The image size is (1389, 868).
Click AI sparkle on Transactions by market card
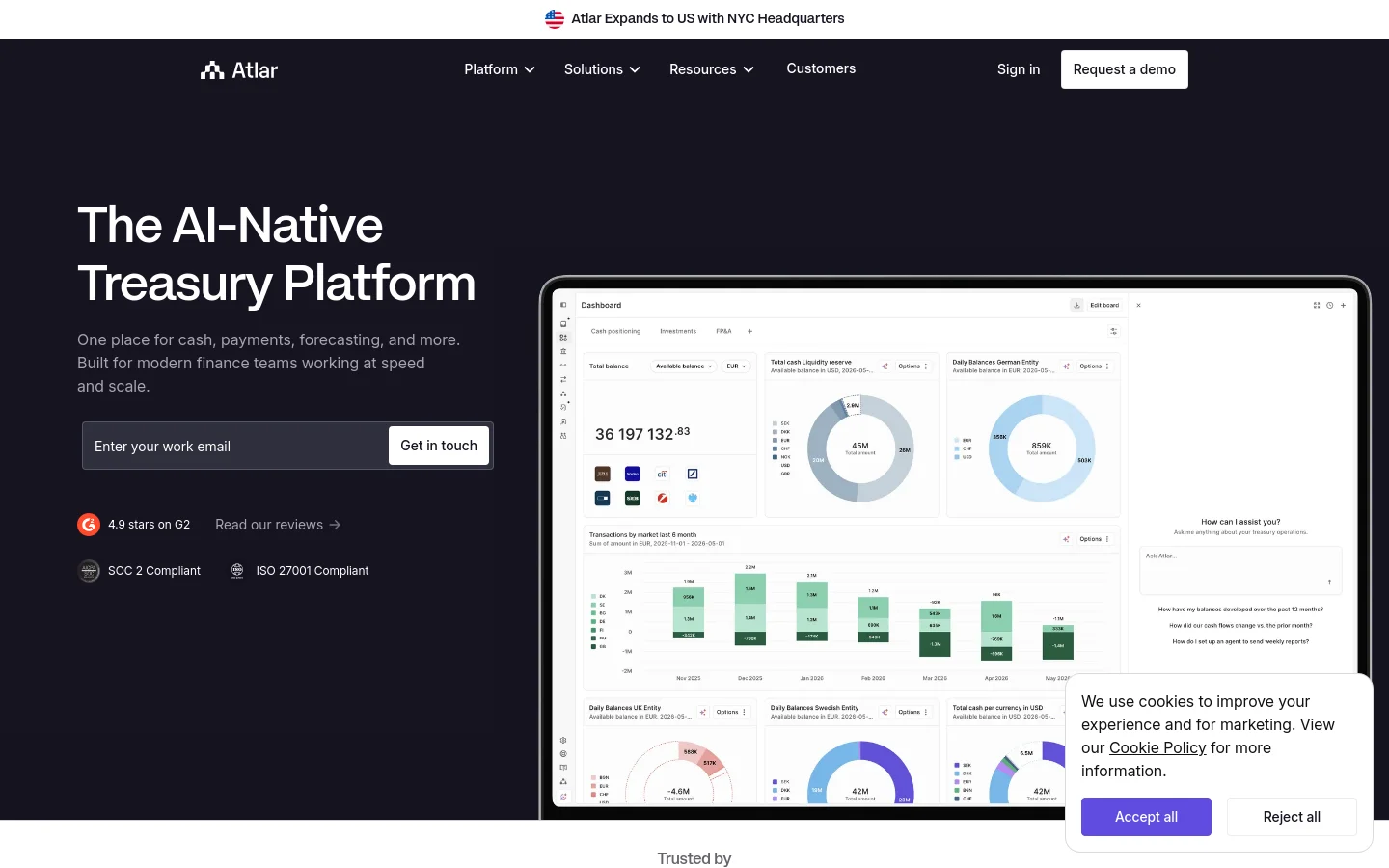click(x=1066, y=539)
